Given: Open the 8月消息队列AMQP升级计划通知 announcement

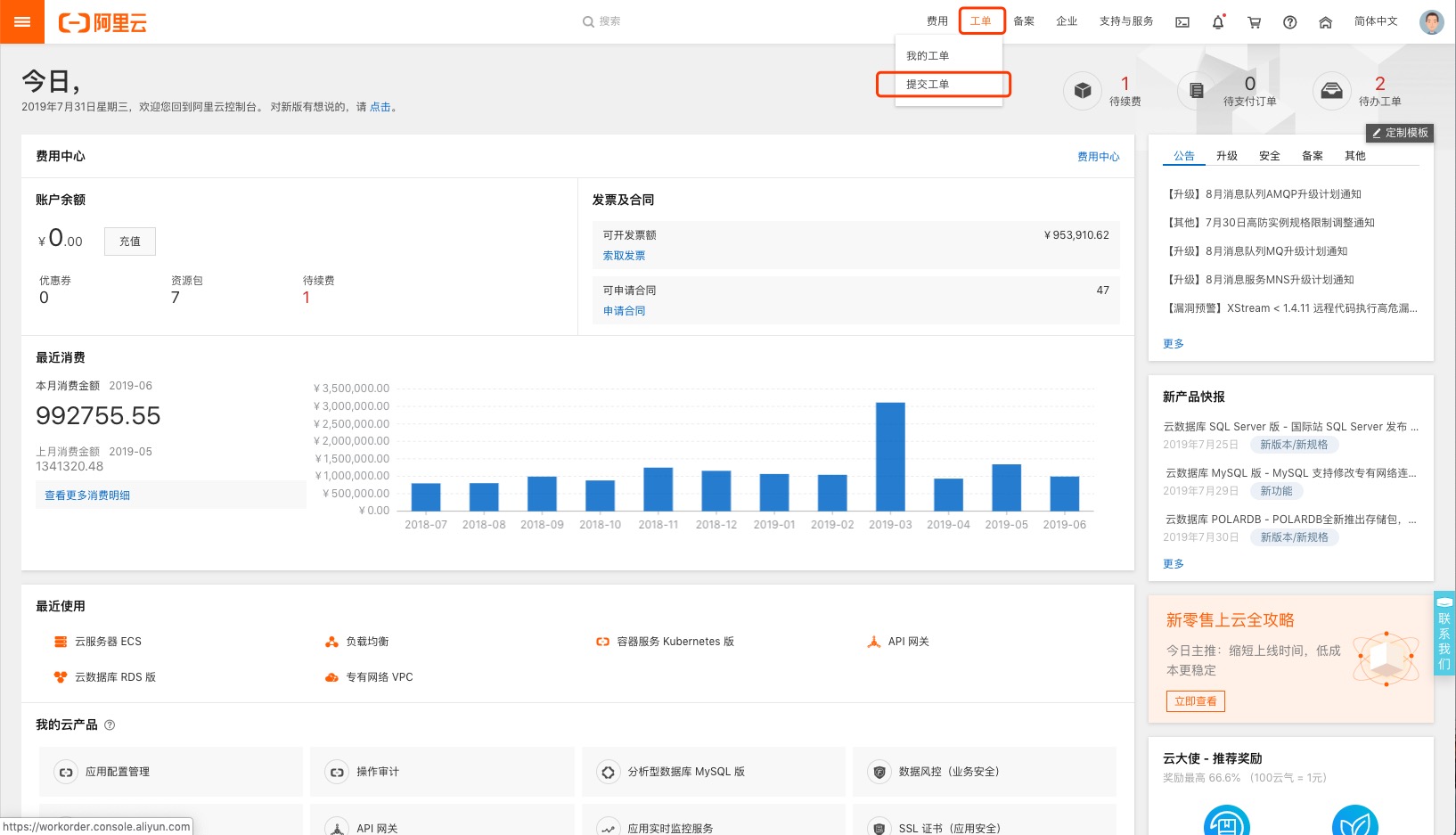Looking at the screenshot, I should pyautogui.click(x=1264, y=194).
